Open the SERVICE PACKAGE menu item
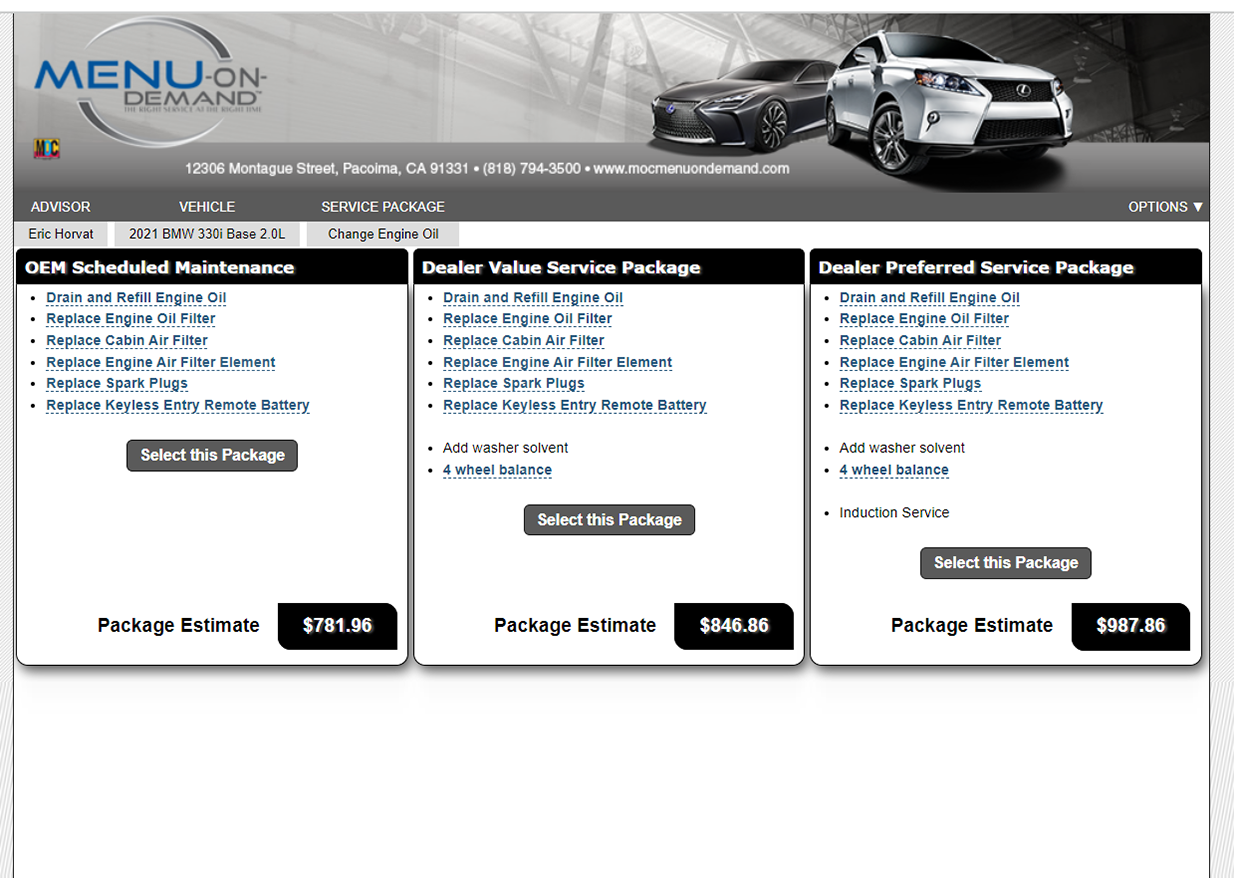The width and height of the screenshot is (1234, 878). click(383, 207)
